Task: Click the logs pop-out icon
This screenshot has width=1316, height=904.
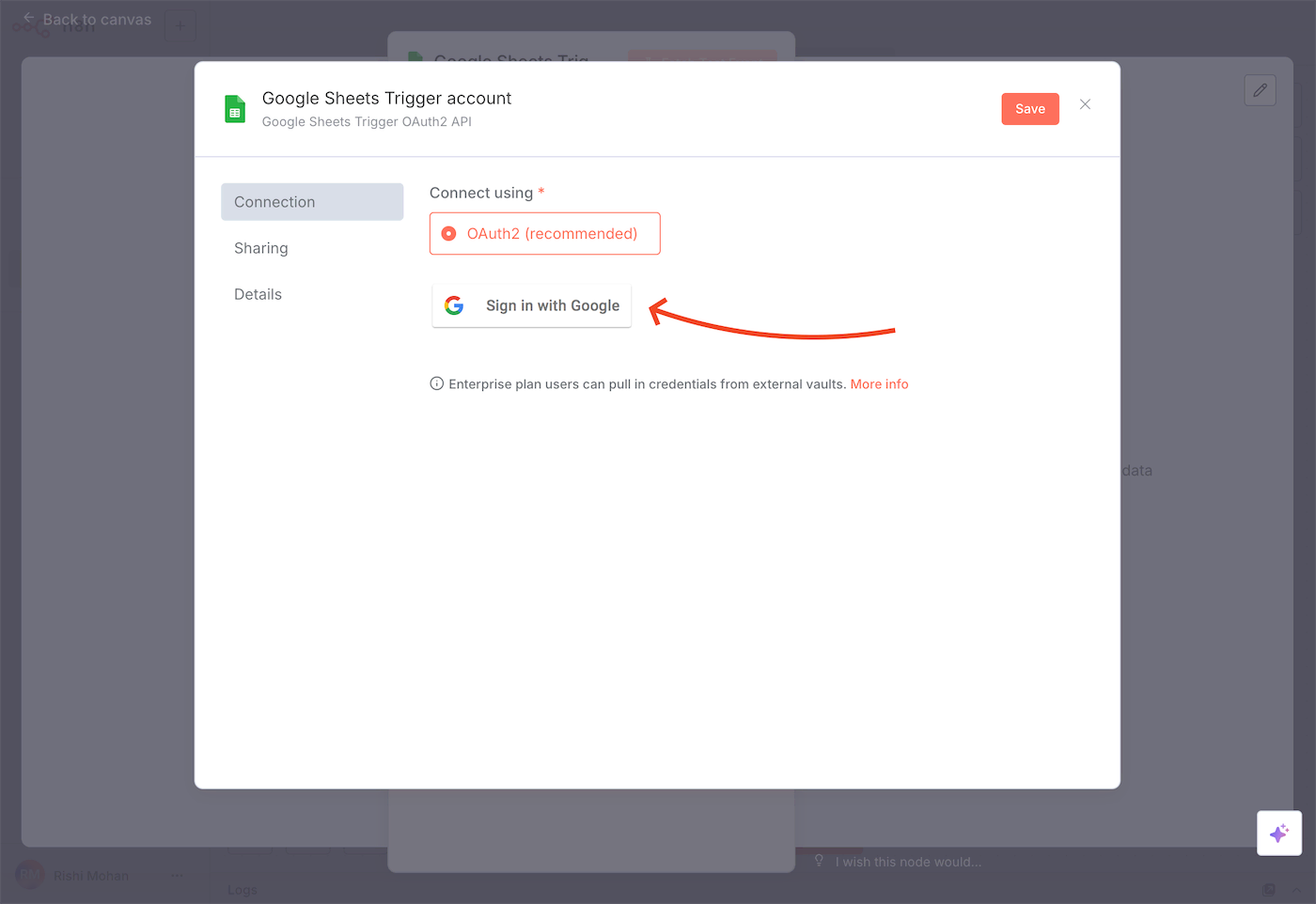Action: [1269, 890]
